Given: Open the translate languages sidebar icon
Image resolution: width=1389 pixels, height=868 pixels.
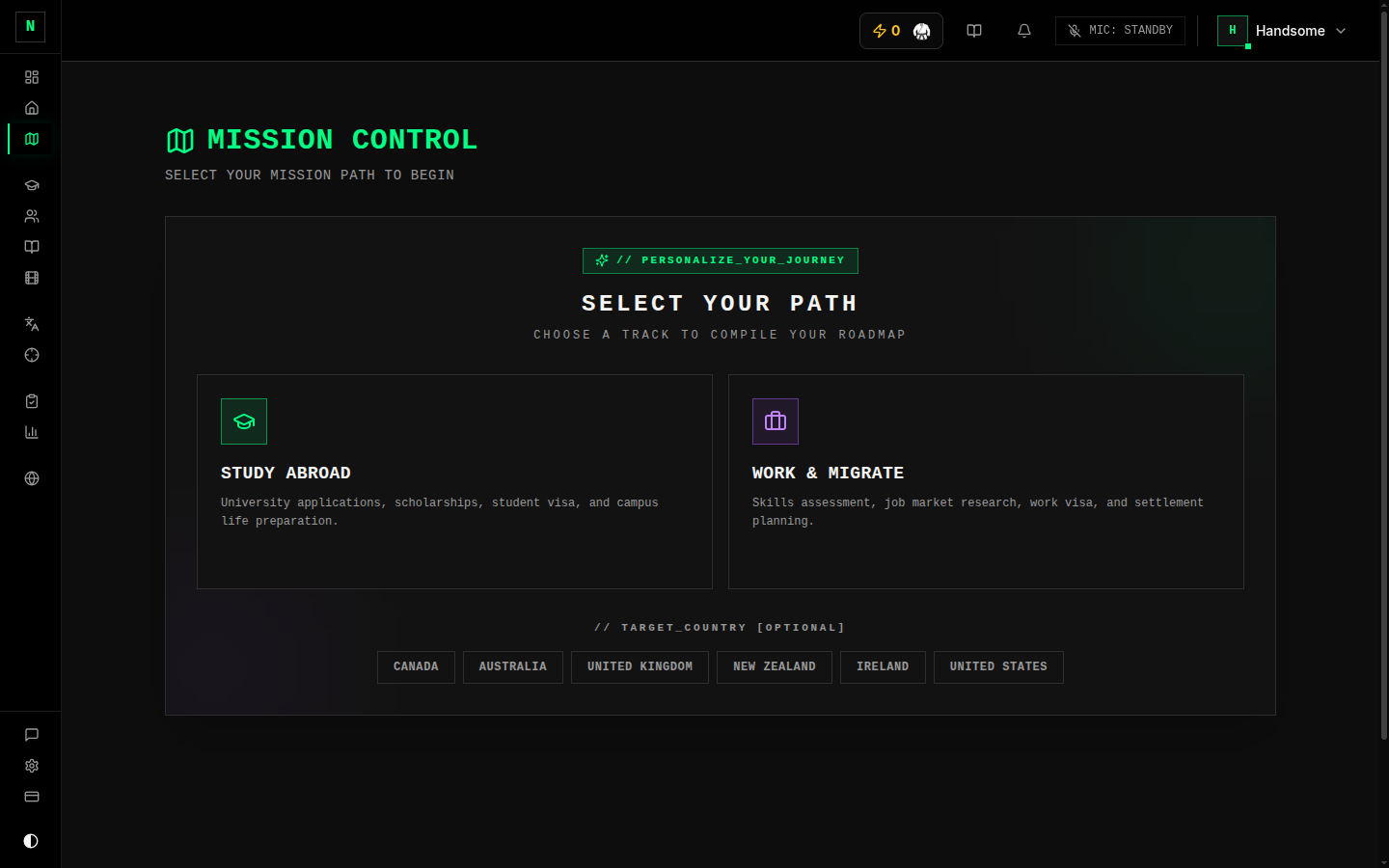Looking at the screenshot, I should click(32, 324).
